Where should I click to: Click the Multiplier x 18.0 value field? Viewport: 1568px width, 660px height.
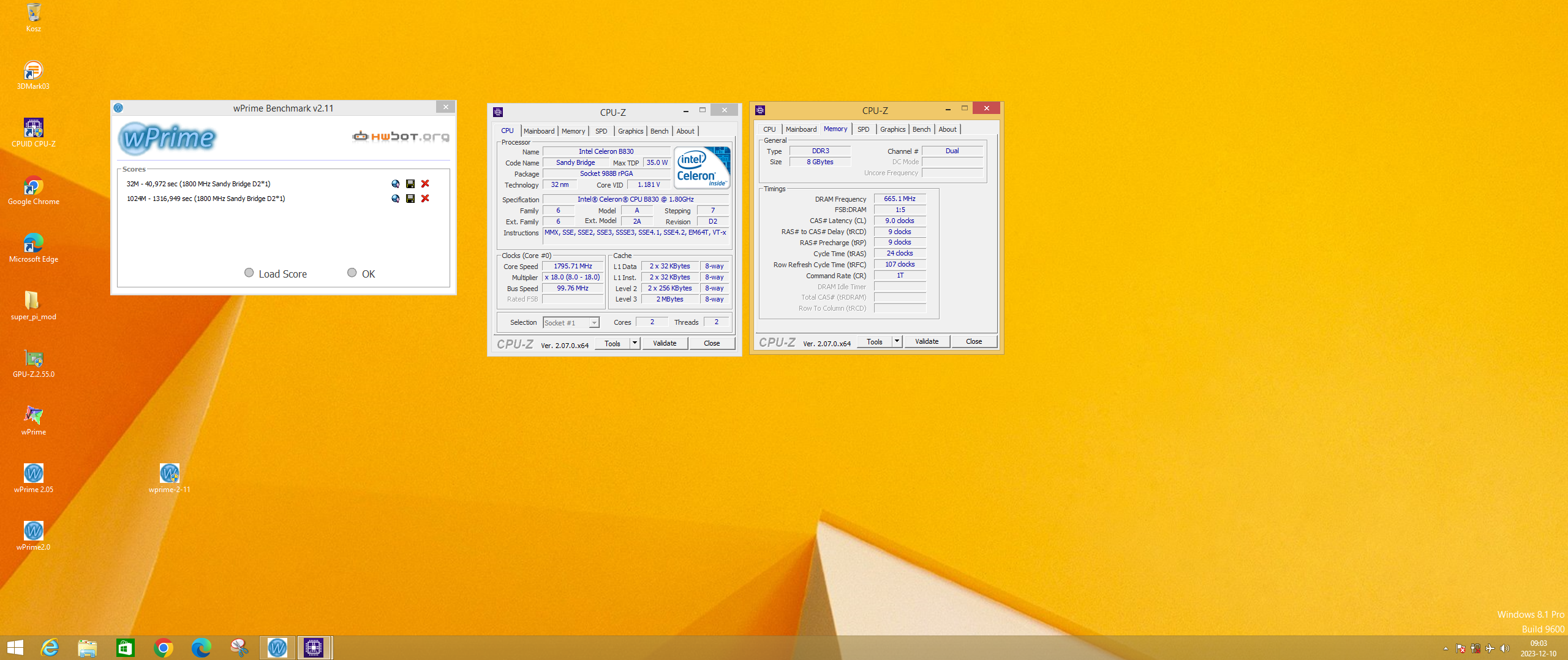[573, 277]
